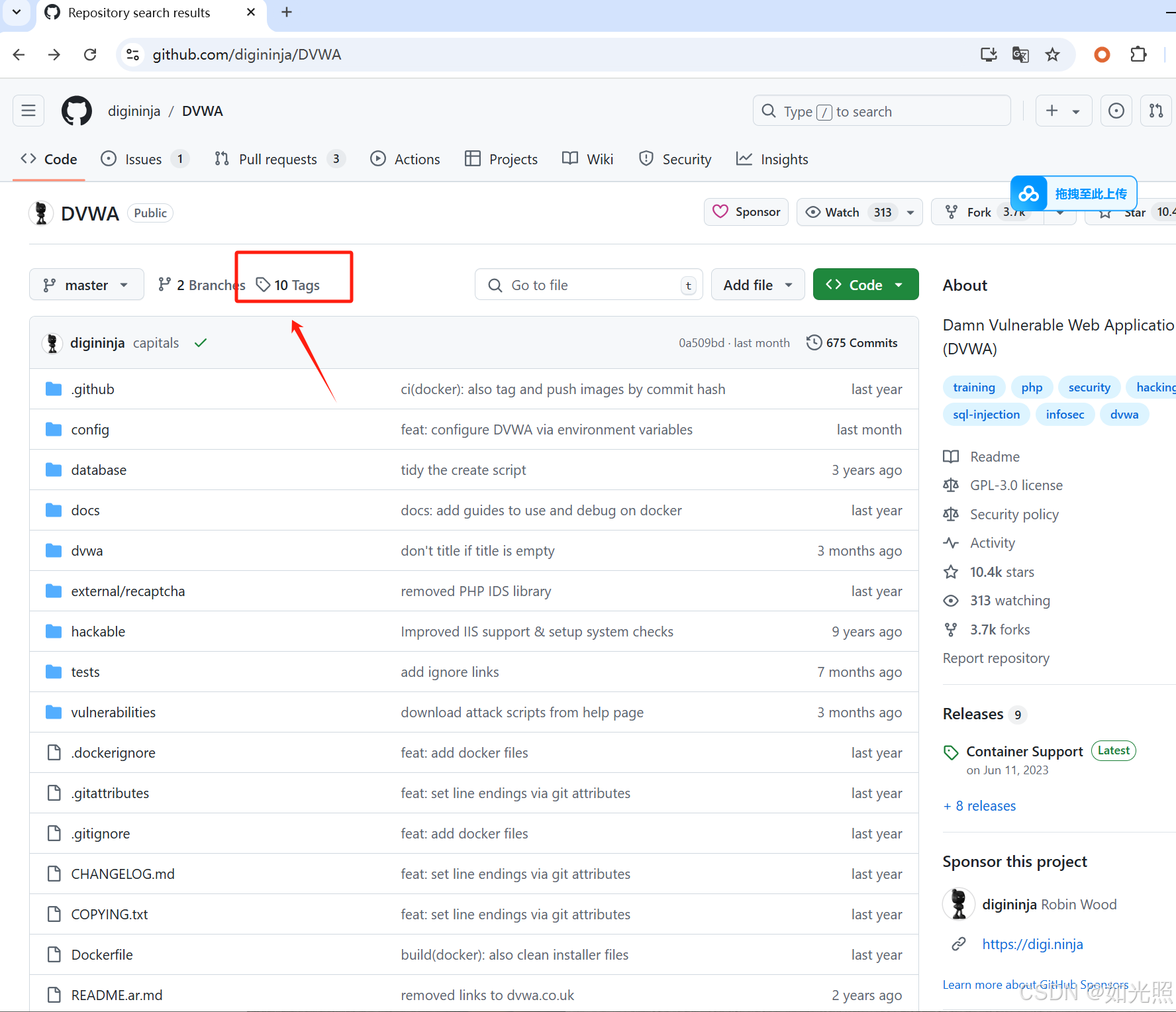View the 10 Tags link

288,285
